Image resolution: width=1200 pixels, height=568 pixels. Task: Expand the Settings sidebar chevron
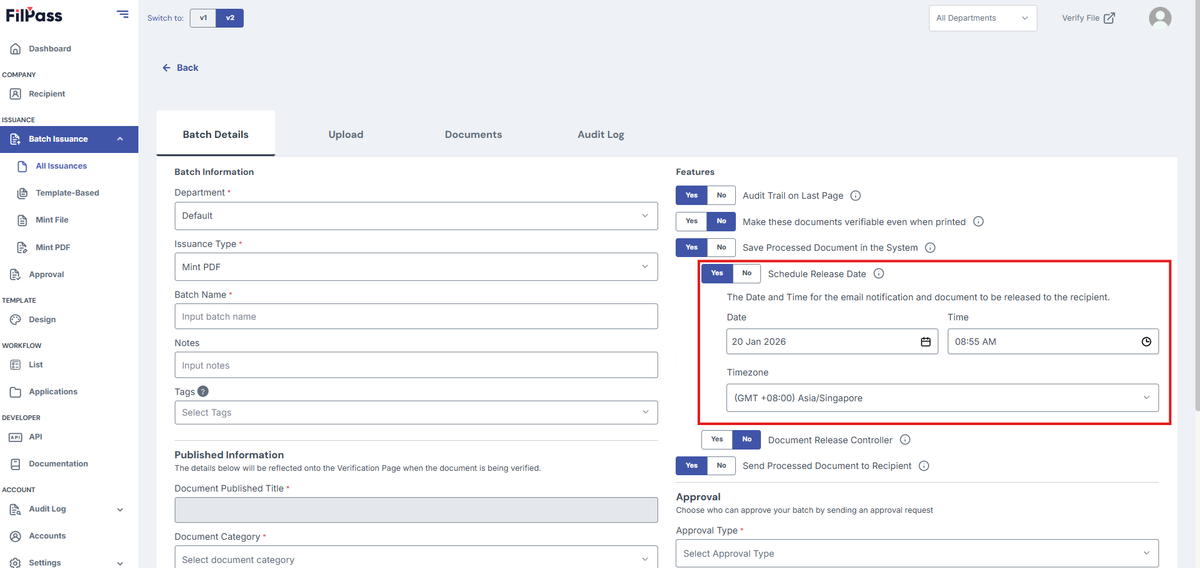tap(120, 563)
